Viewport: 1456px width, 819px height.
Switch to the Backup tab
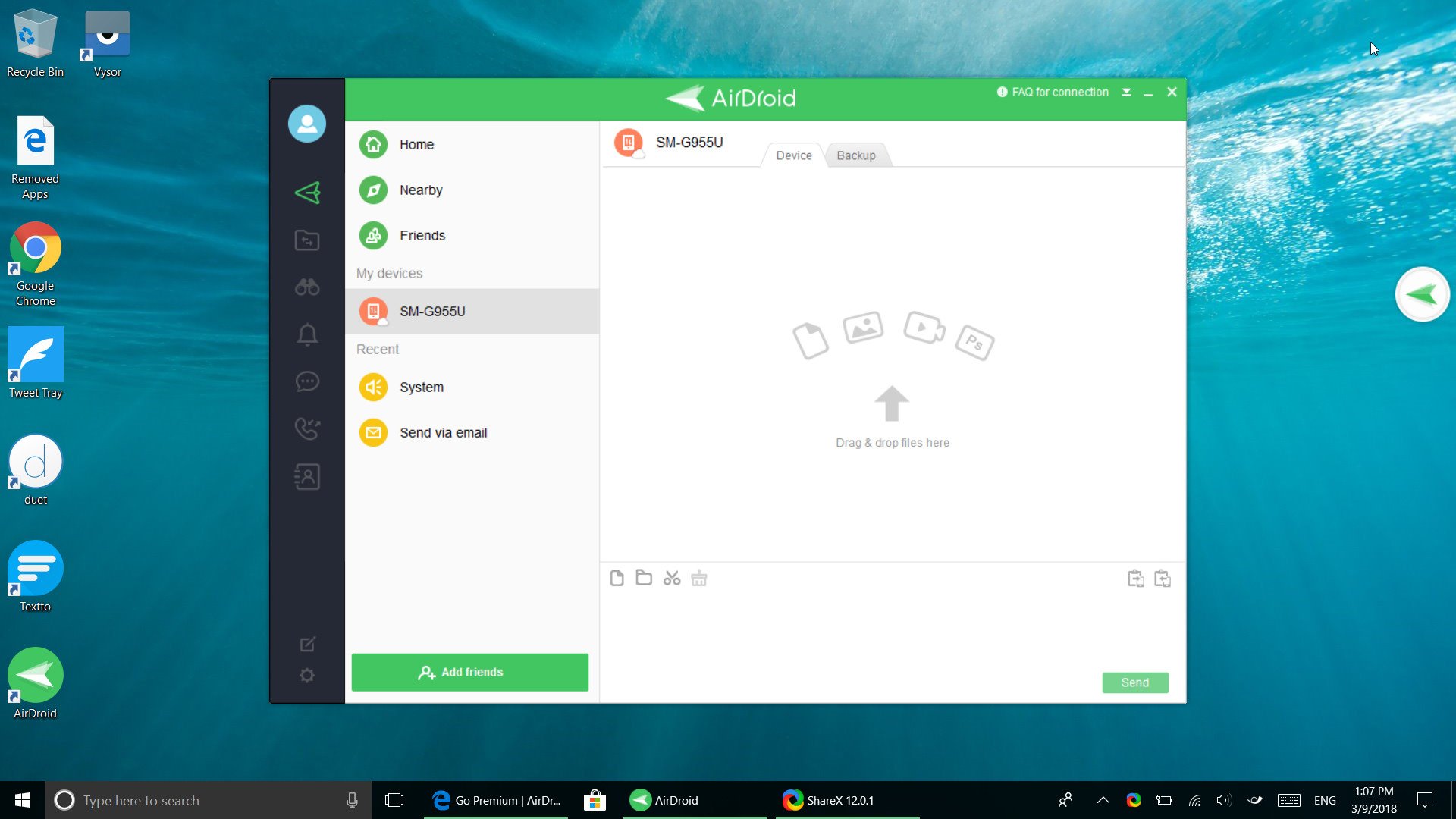point(855,155)
